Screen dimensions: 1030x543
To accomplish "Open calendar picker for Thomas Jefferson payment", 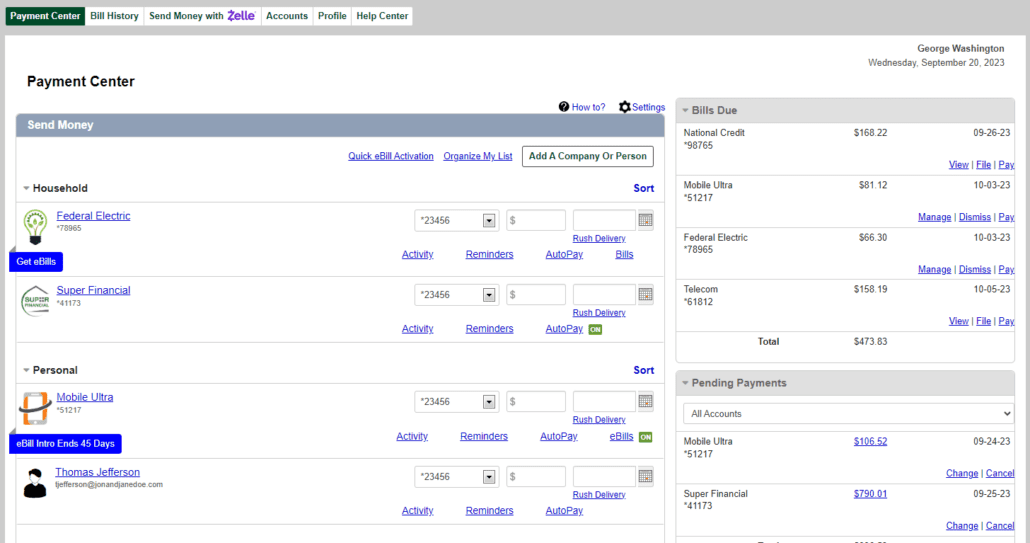I will [646, 476].
